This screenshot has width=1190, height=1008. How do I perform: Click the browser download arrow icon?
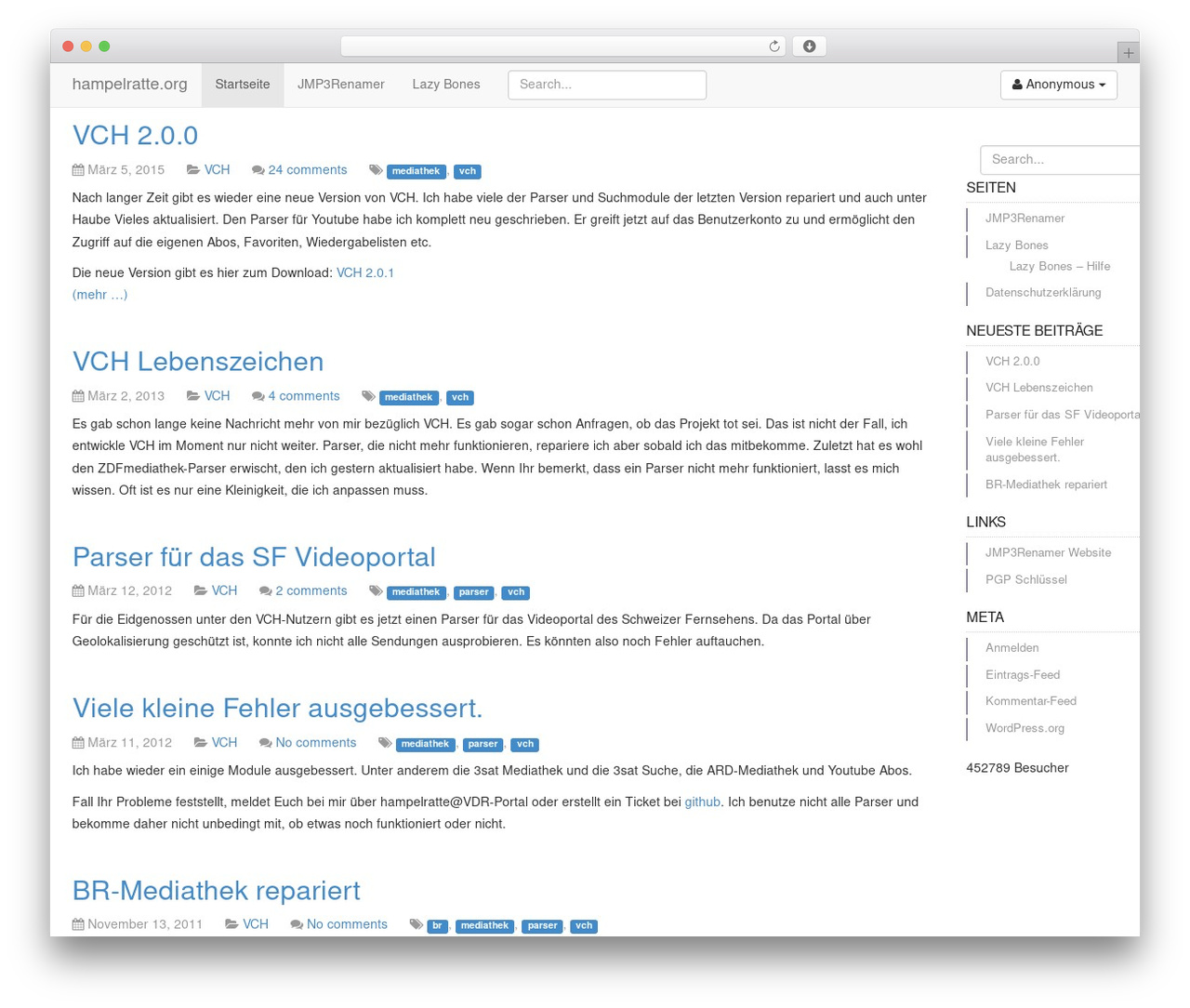pos(809,46)
